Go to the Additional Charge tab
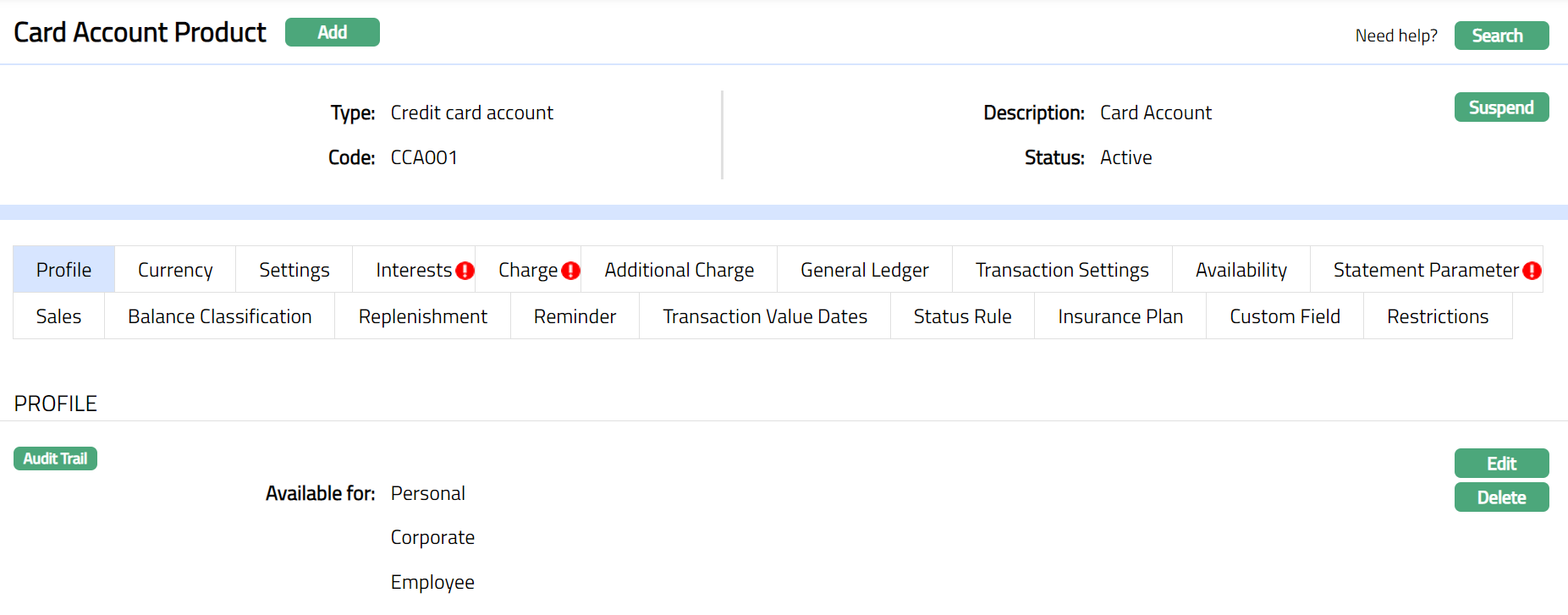This screenshot has width=1568, height=615. (679, 270)
